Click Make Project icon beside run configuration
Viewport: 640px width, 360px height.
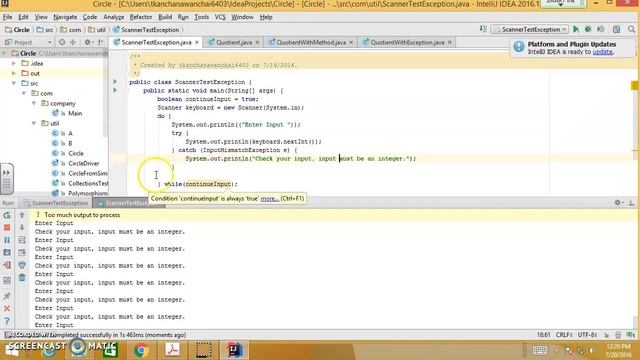[483, 29]
